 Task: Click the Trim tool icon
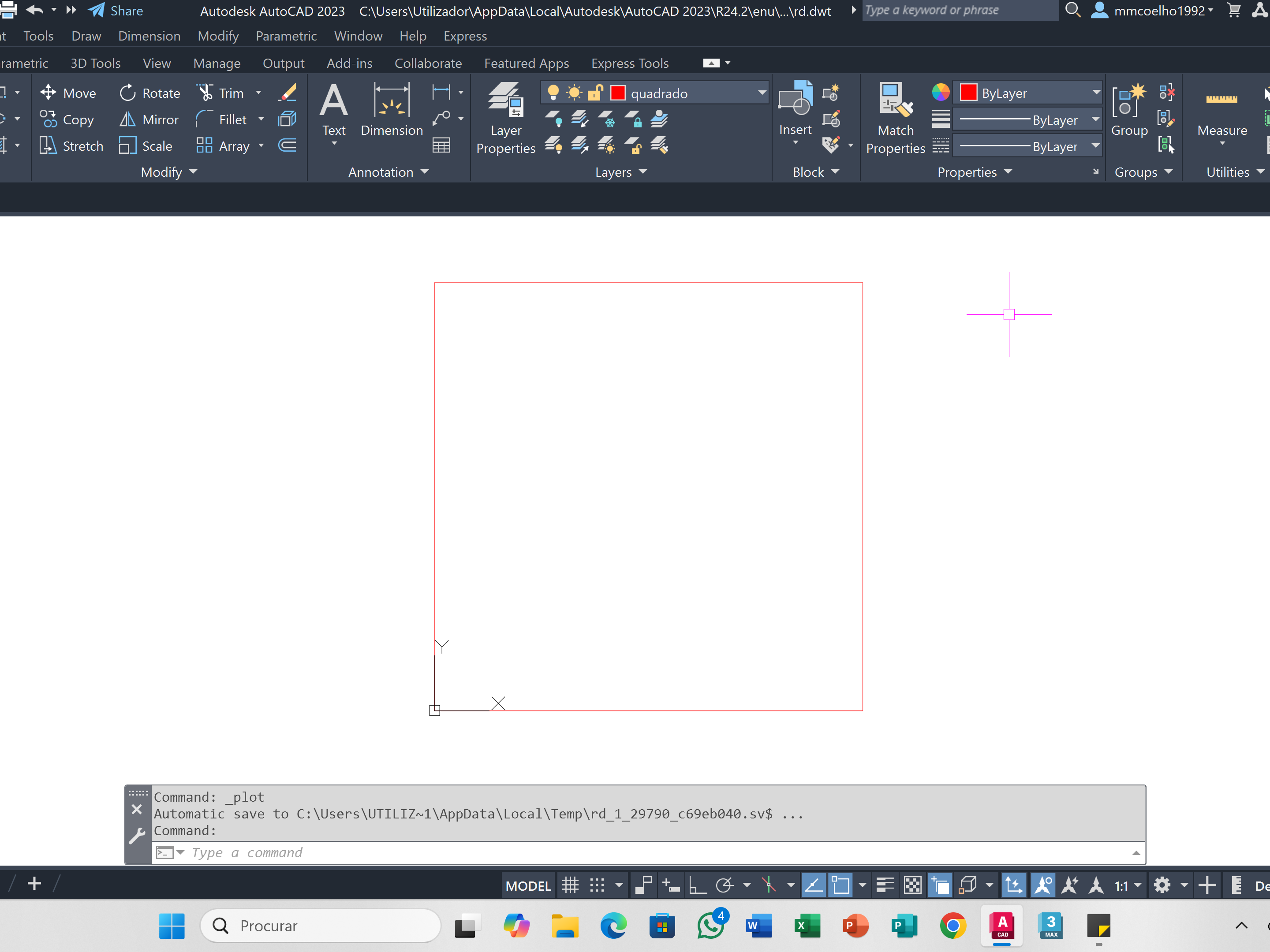pyautogui.click(x=205, y=93)
